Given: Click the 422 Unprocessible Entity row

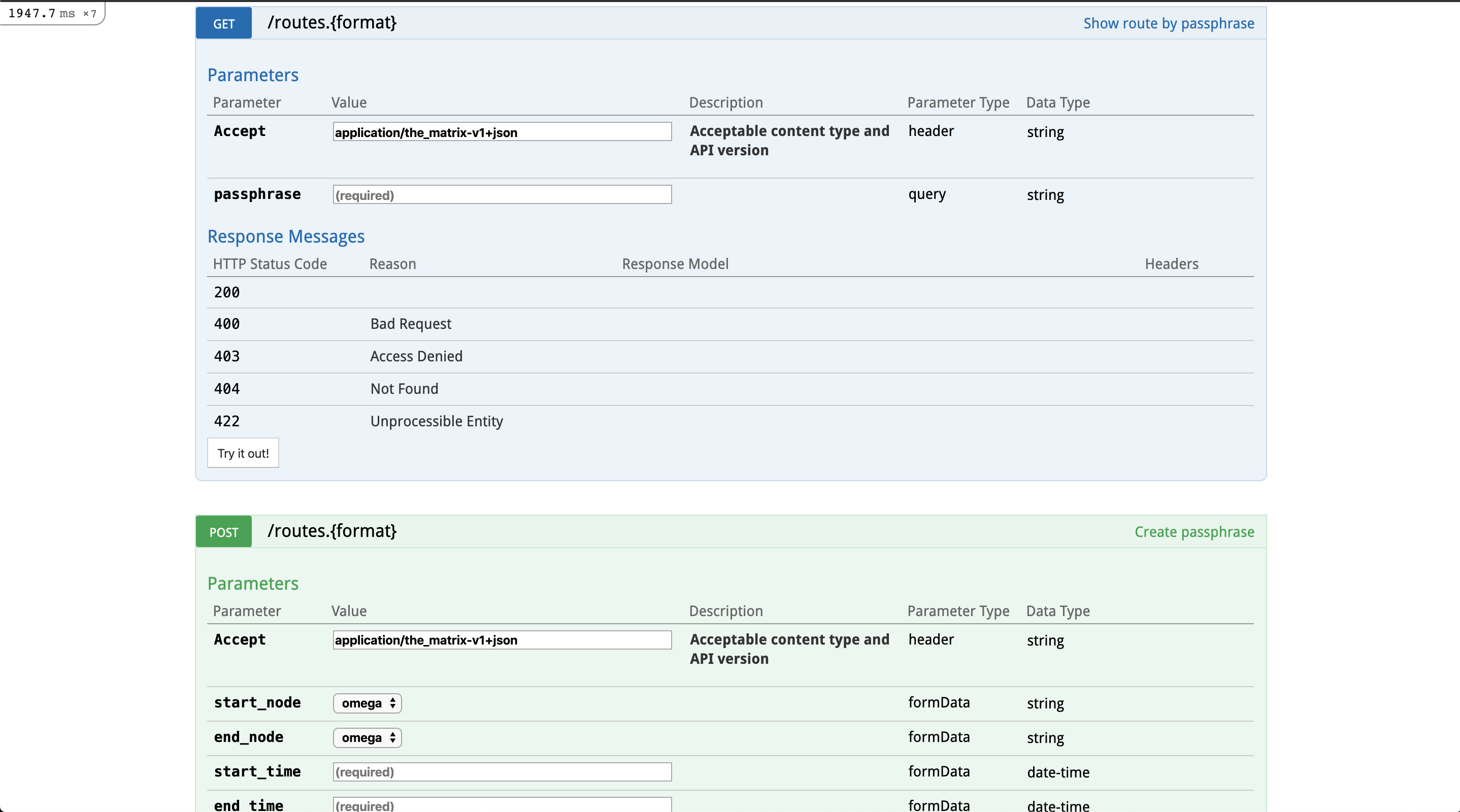Looking at the screenshot, I should (x=731, y=421).
